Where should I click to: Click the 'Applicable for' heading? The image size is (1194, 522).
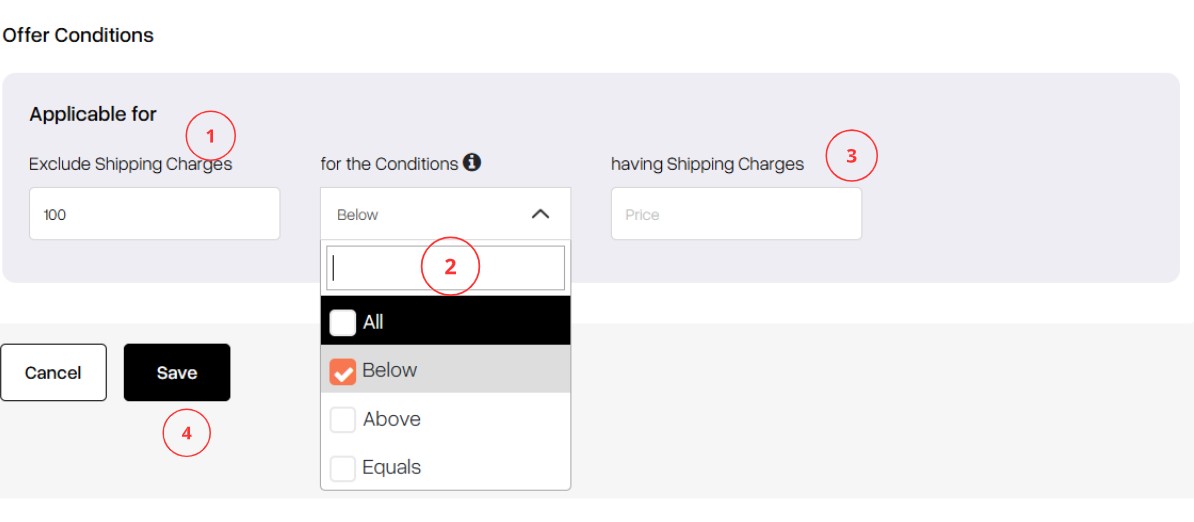pos(93,114)
